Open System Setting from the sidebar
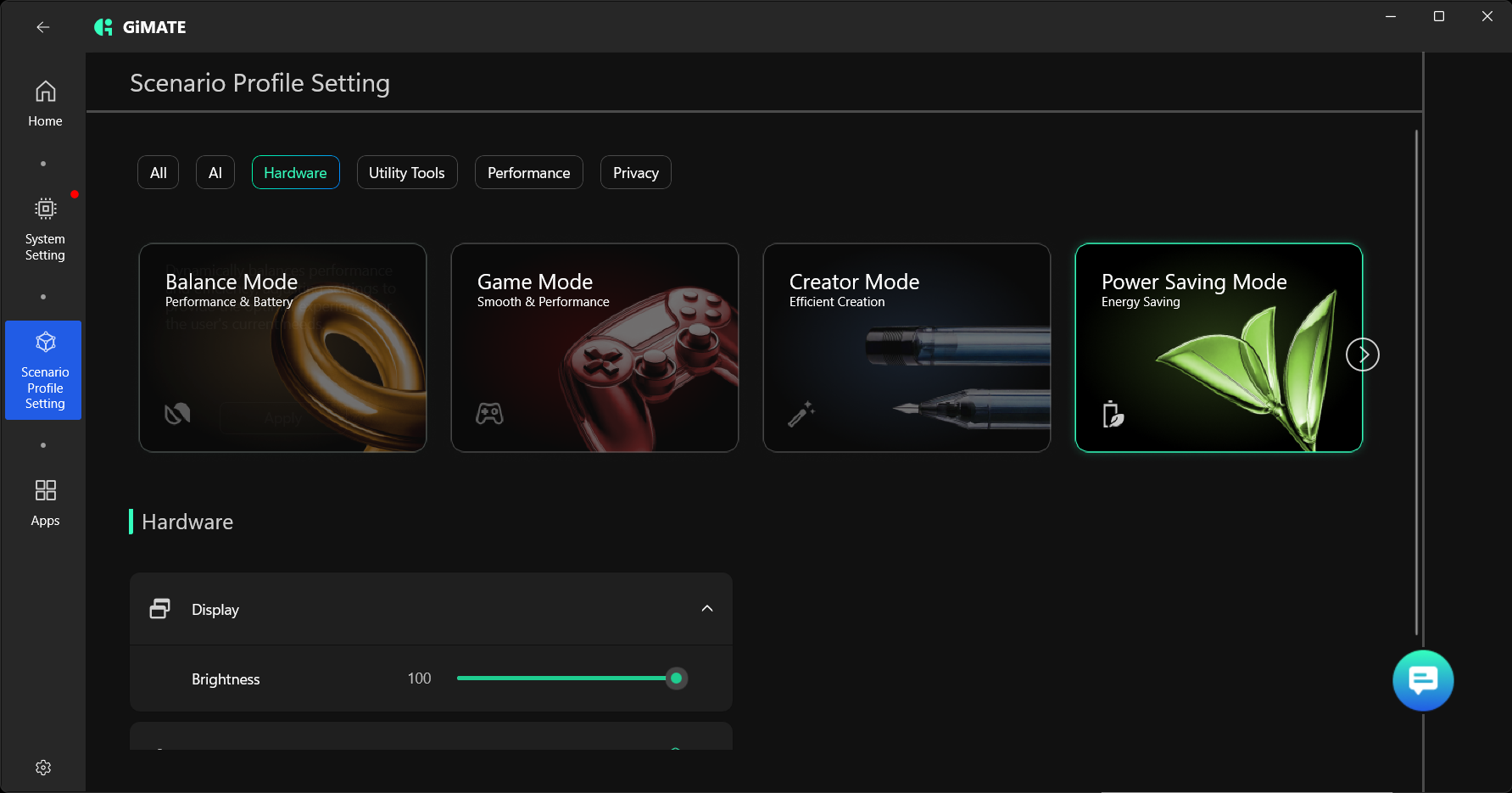Viewport: 1512px width, 793px height. [x=45, y=229]
